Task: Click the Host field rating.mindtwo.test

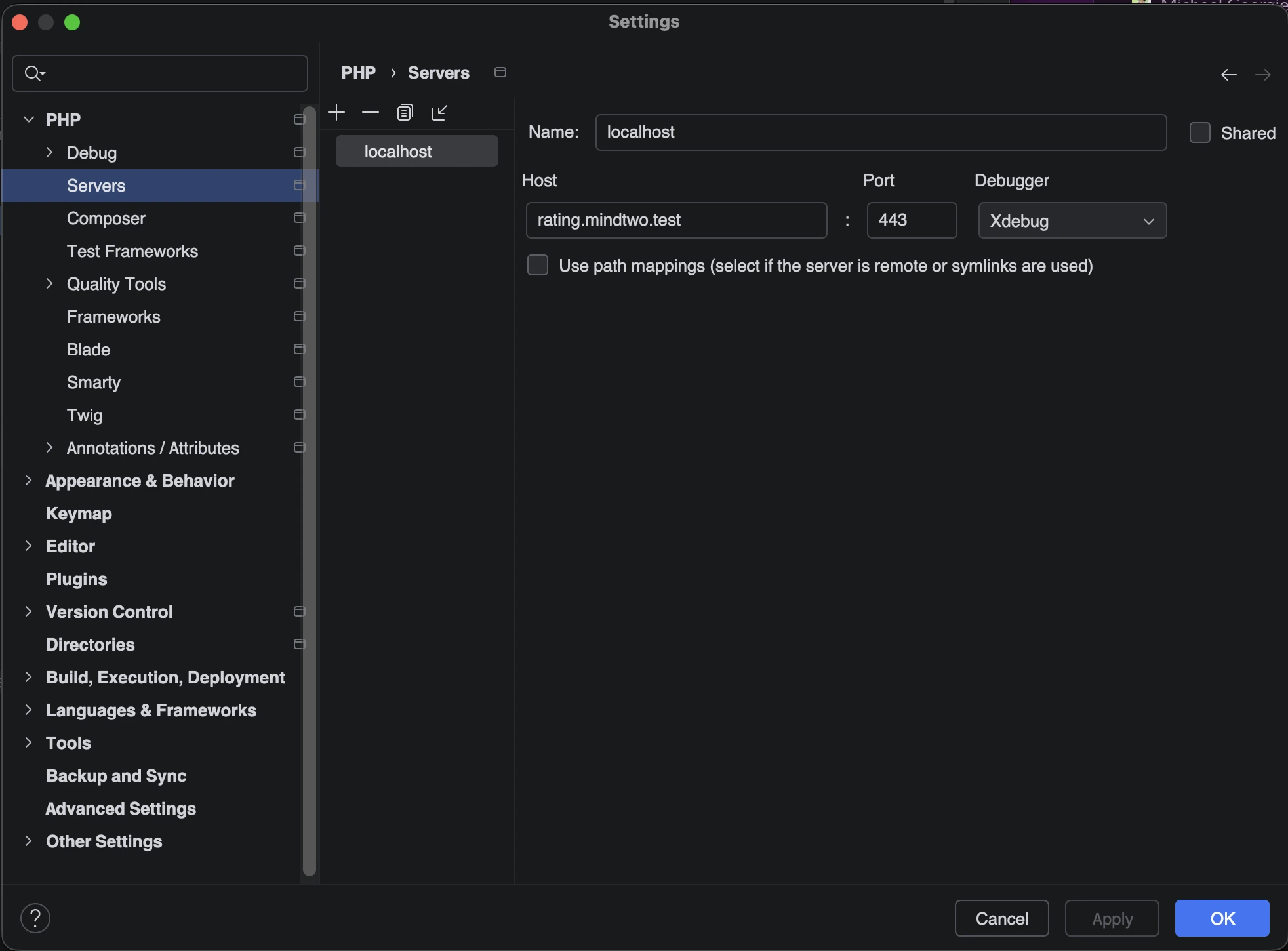Action: pyautogui.click(x=676, y=220)
